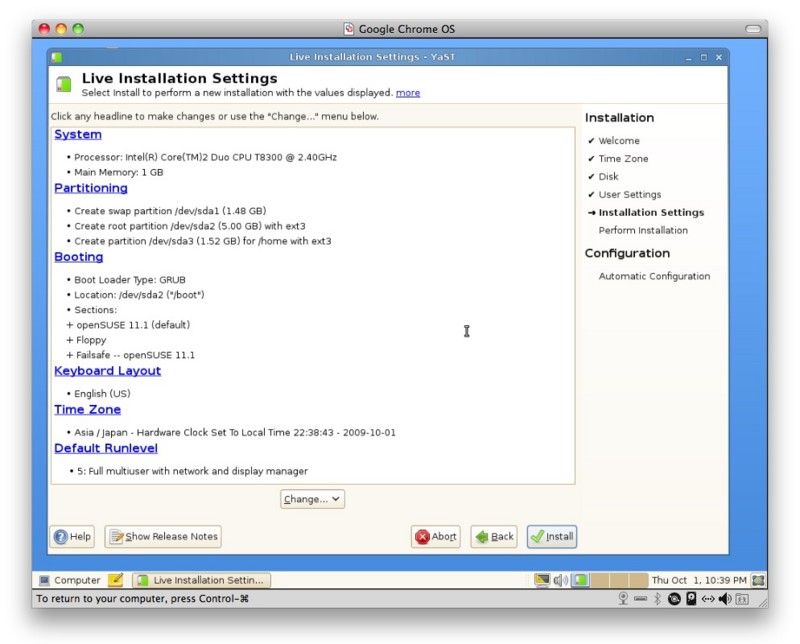Click the 'English (US)' keyboard layout line
The height and width of the screenshot is (644, 800).
[x=103, y=394]
